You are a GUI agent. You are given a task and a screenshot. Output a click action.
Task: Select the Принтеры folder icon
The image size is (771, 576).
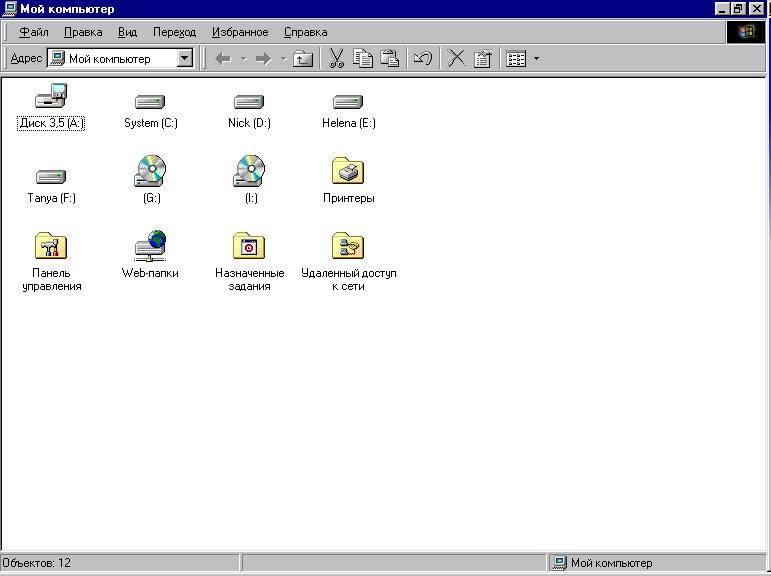click(348, 171)
